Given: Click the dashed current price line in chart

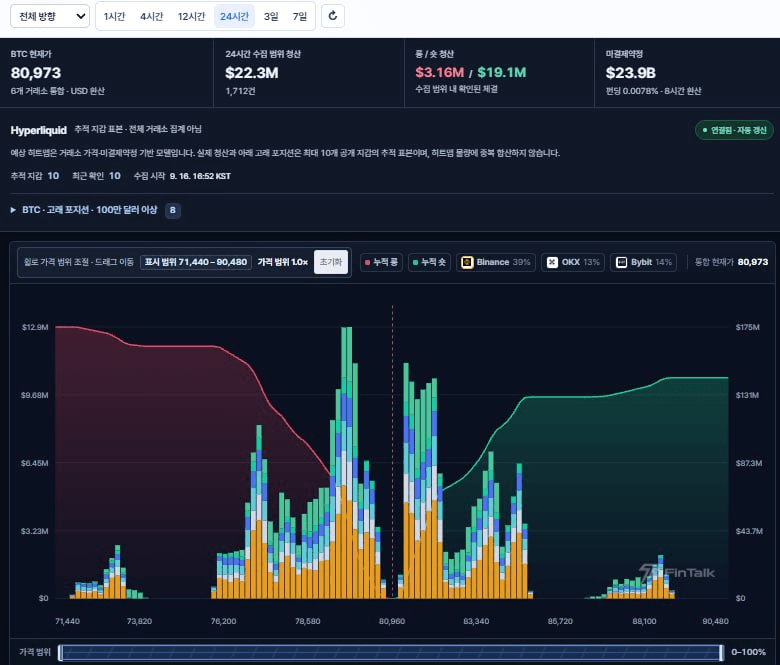Looking at the screenshot, I should point(392,450).
